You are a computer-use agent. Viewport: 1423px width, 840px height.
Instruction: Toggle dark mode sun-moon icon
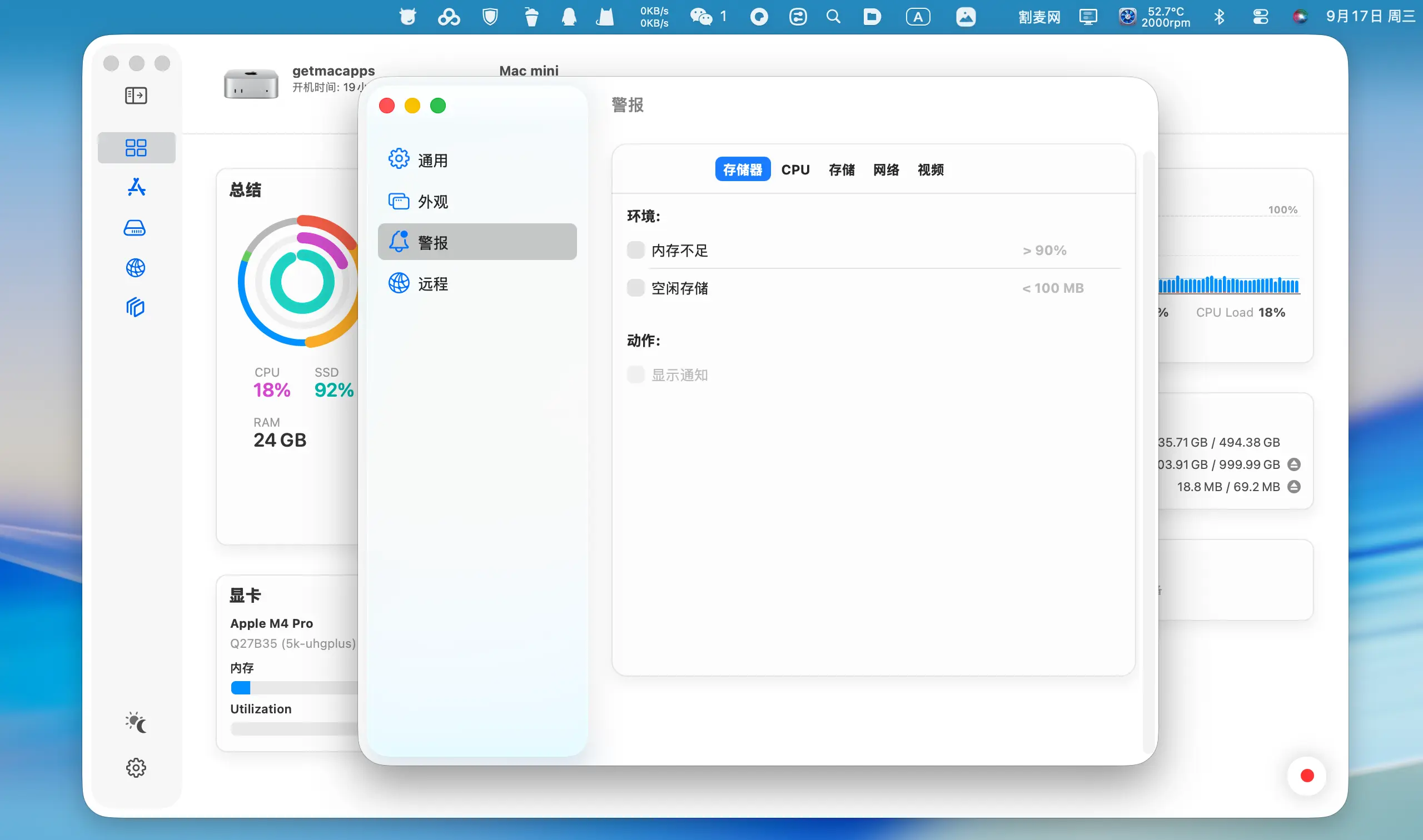click(136, 723)
